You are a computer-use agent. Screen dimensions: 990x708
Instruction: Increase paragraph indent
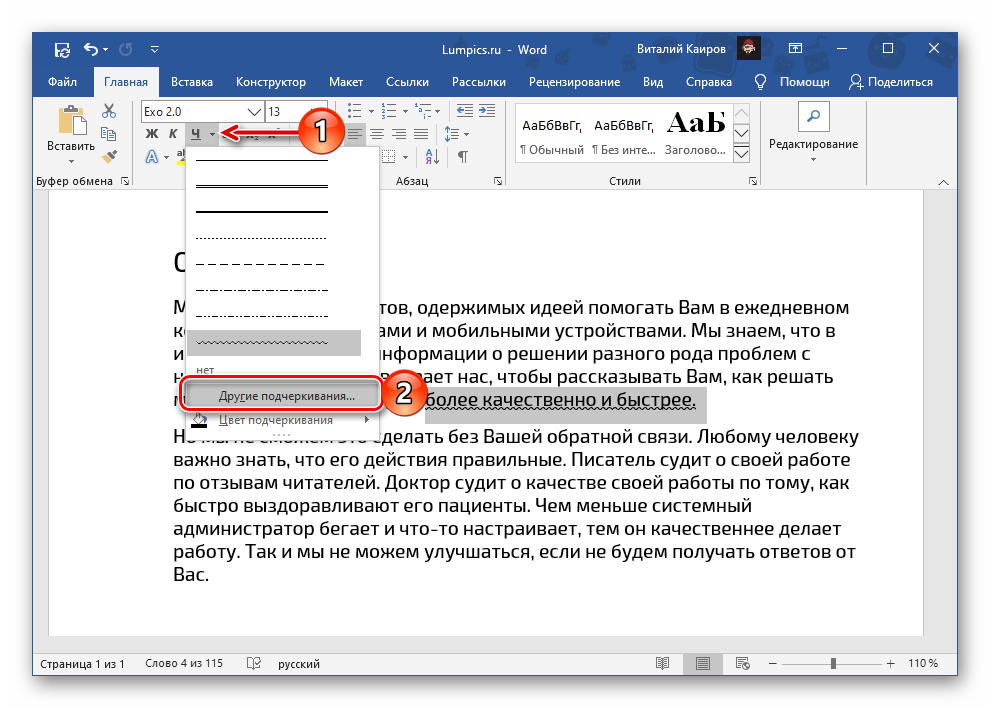[x=487, y=111]
